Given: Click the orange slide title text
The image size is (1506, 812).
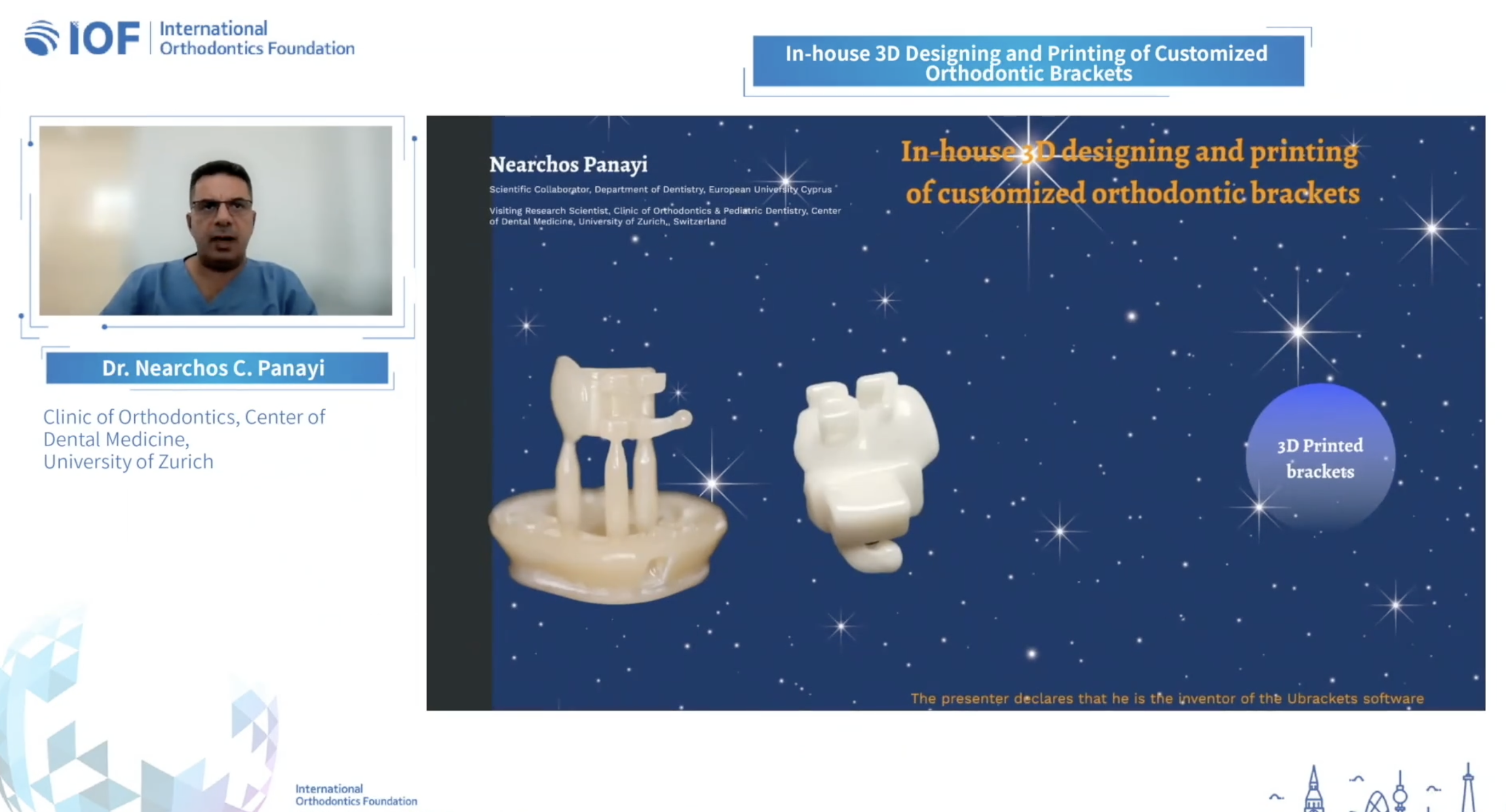Looking at the screenshot, I should pyautogui.click(x=1131, y=172).
